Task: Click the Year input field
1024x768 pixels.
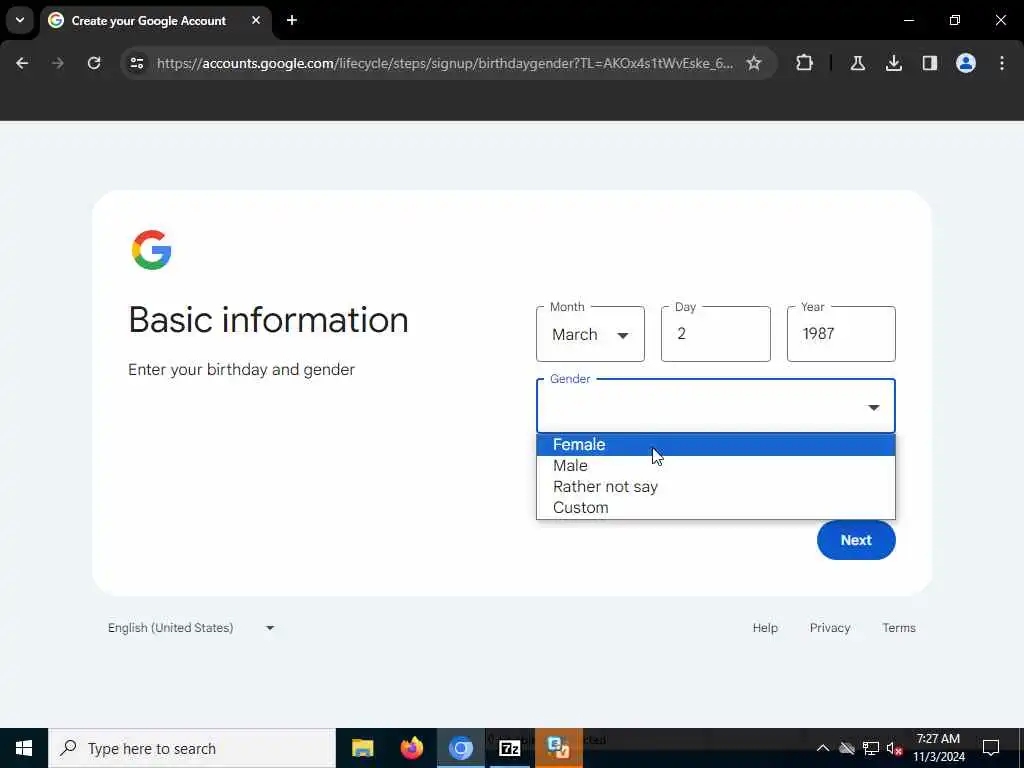Action: [x=841, y=334]
